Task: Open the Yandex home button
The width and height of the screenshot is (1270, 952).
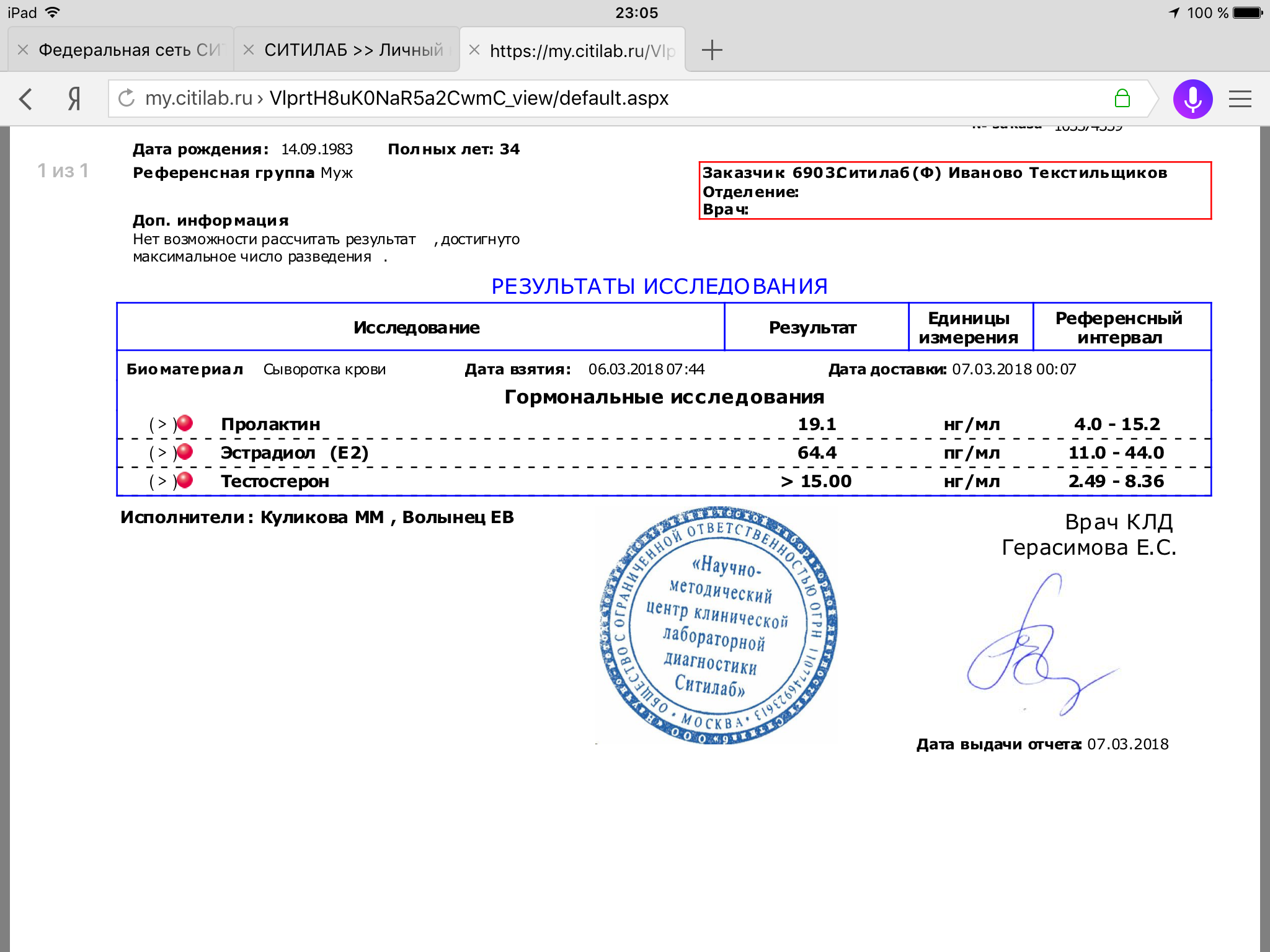Action: 74,99
